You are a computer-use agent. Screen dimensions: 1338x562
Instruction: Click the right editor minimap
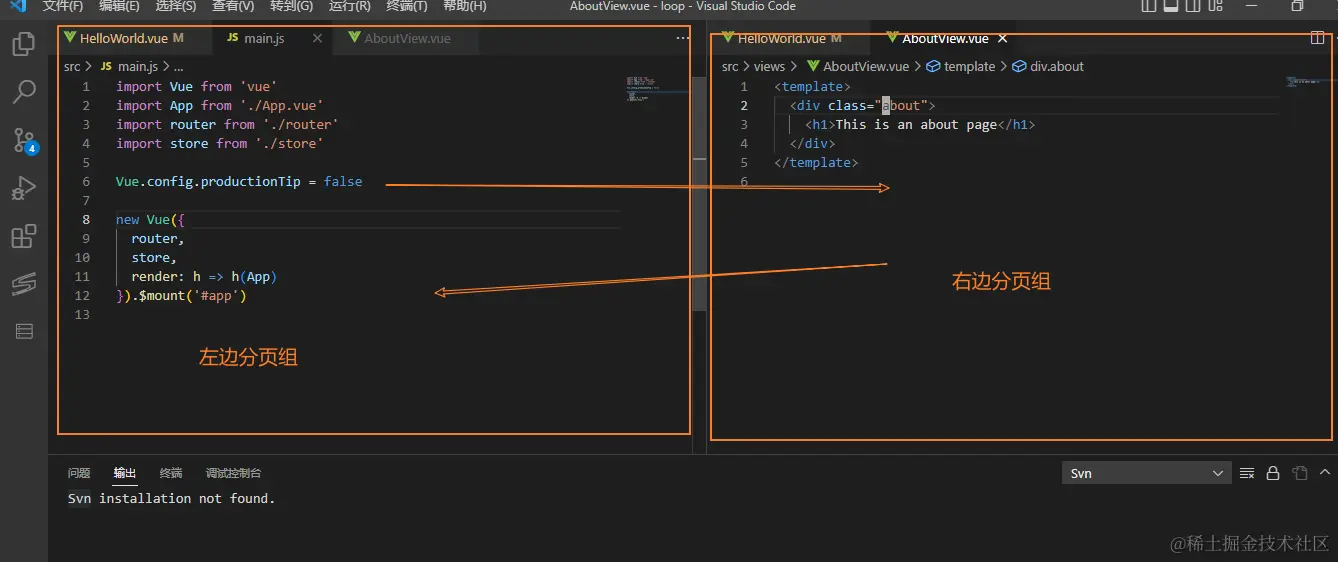1308,81
